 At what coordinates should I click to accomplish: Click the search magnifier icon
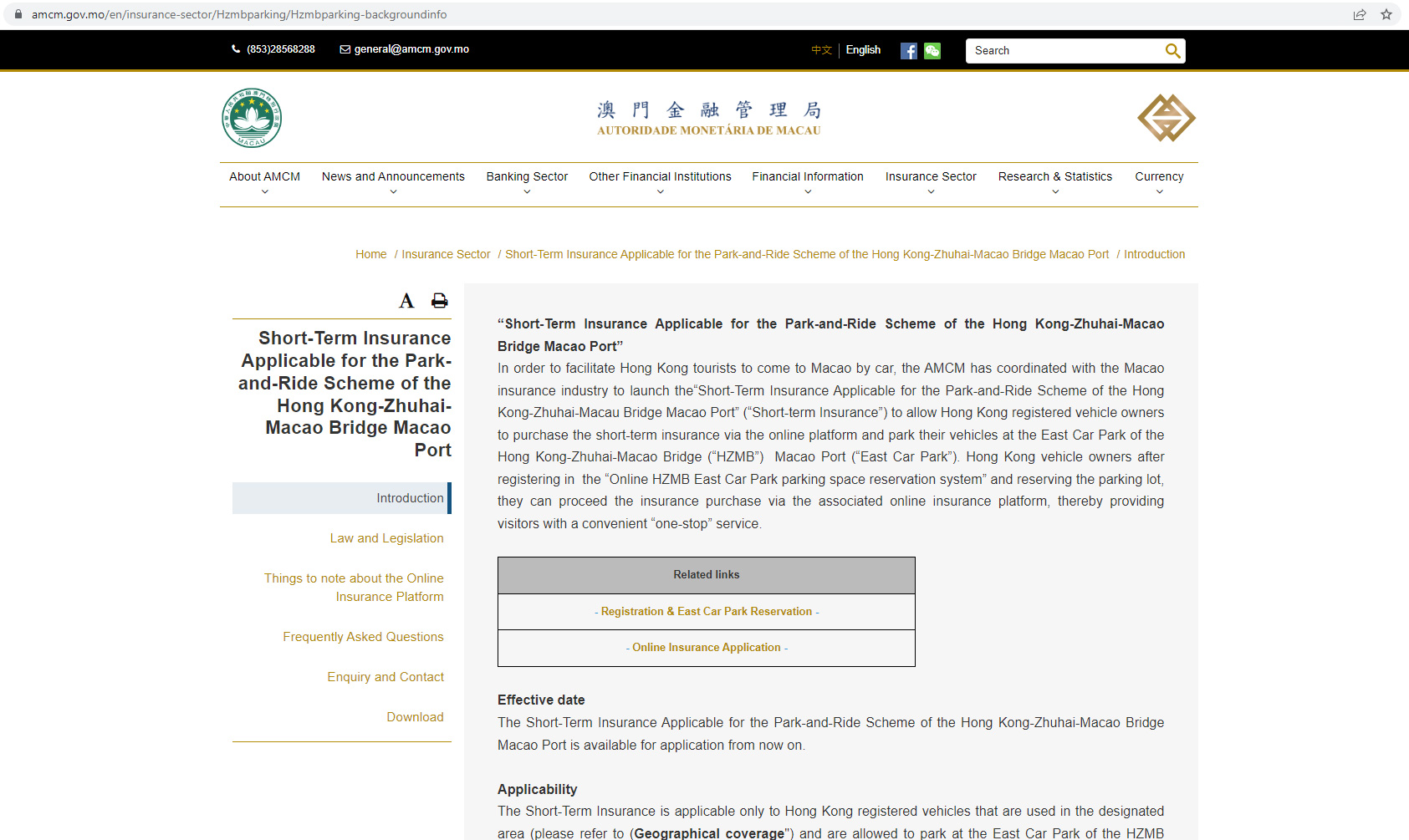[x=1172, y=51]
